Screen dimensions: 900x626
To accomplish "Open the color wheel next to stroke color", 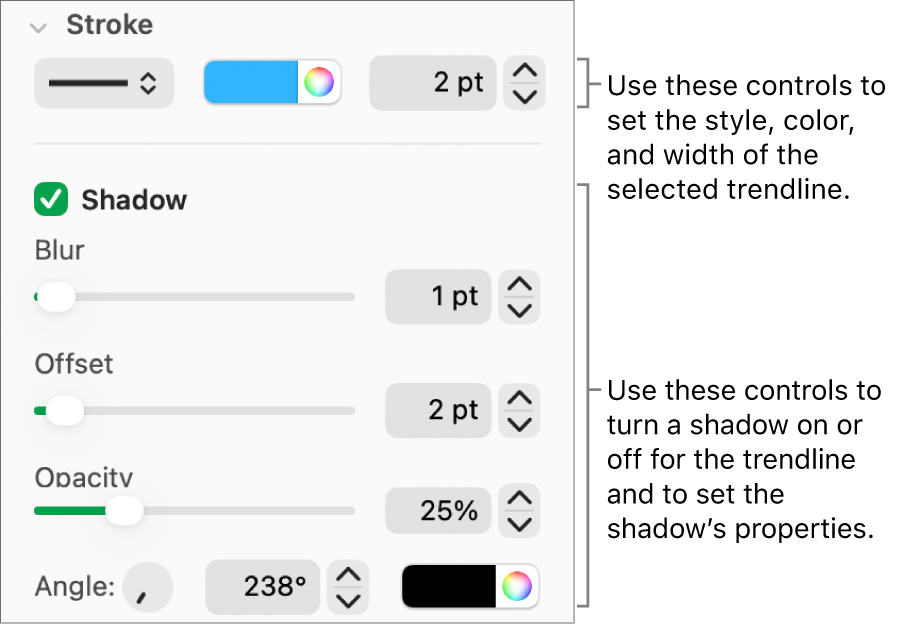I will [x=320, y=84].
